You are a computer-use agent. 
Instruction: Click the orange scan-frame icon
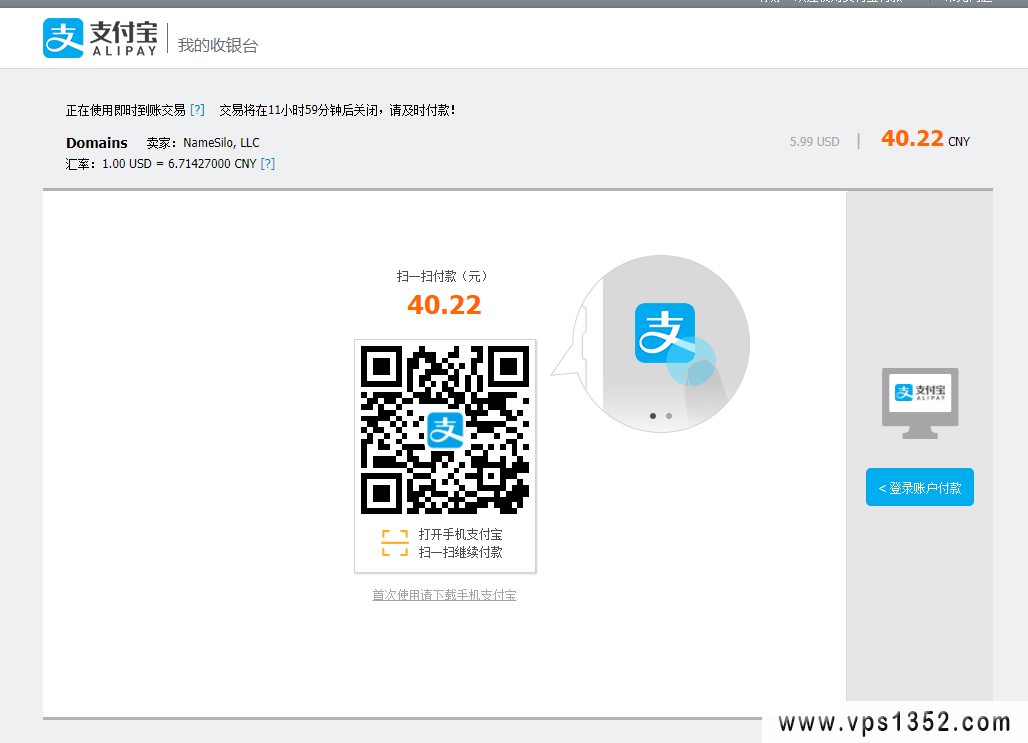click(395, 543)
